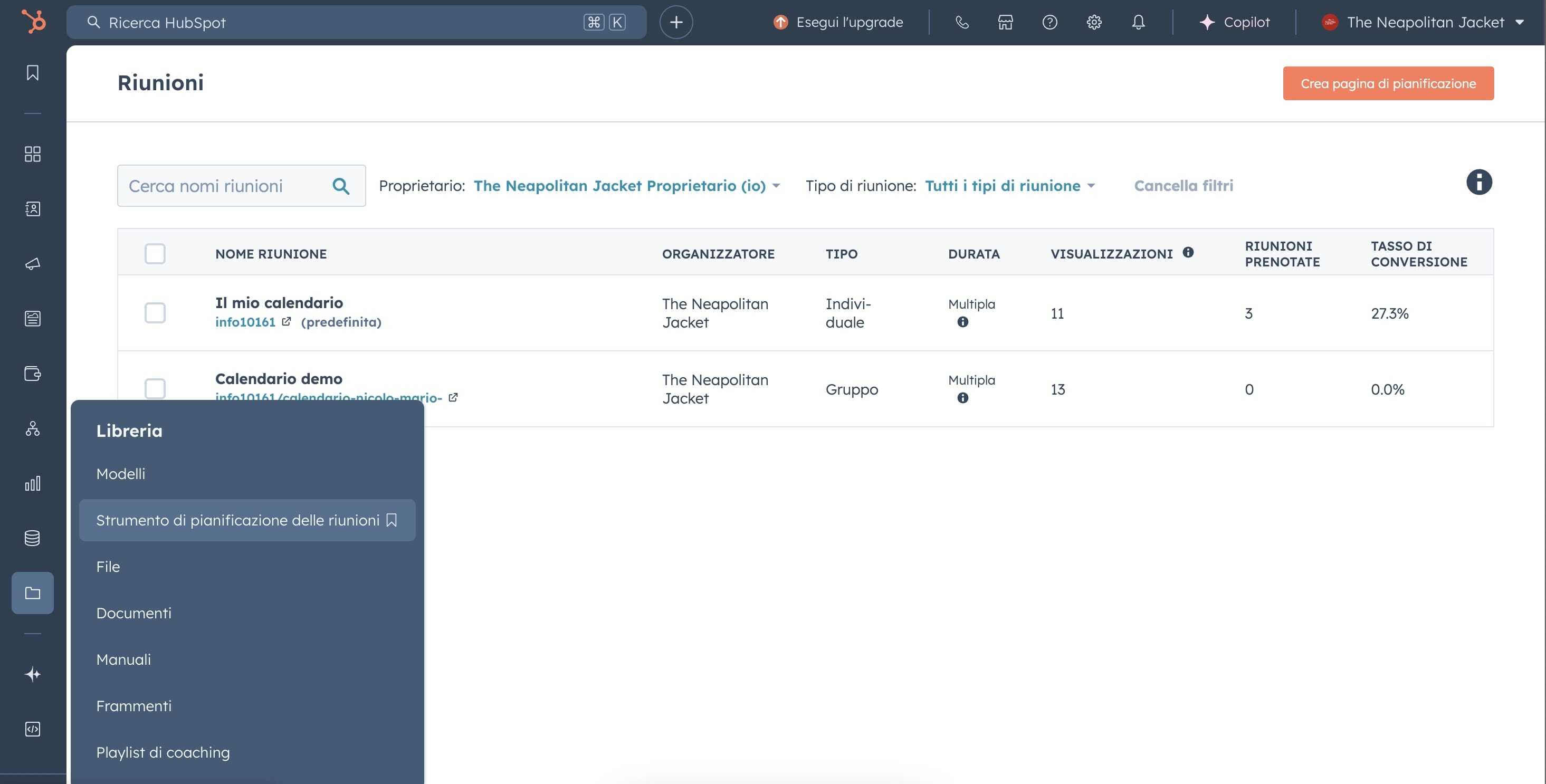Open the Workspaces grid icon in sidebar
Viewport: 1546px width, 784px height.
click(x=32, y=154)
